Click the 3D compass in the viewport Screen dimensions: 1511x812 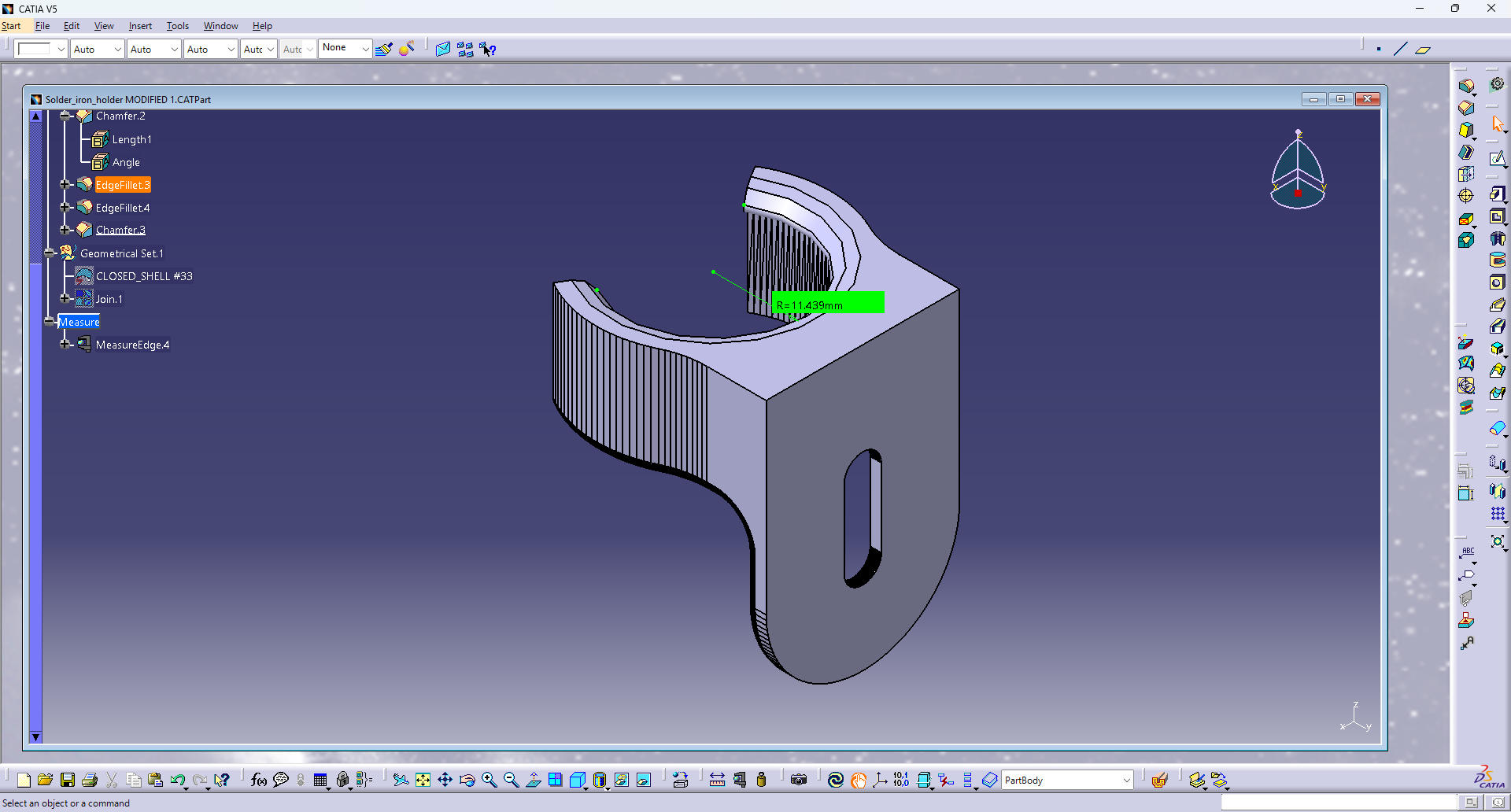click(x=1298, y=171)
